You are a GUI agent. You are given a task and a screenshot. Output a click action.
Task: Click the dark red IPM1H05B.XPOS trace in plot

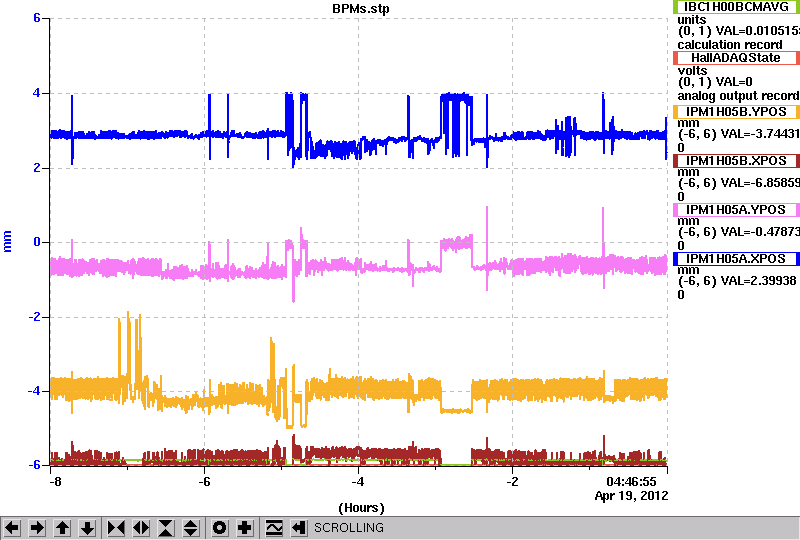[x=357, y=454]
